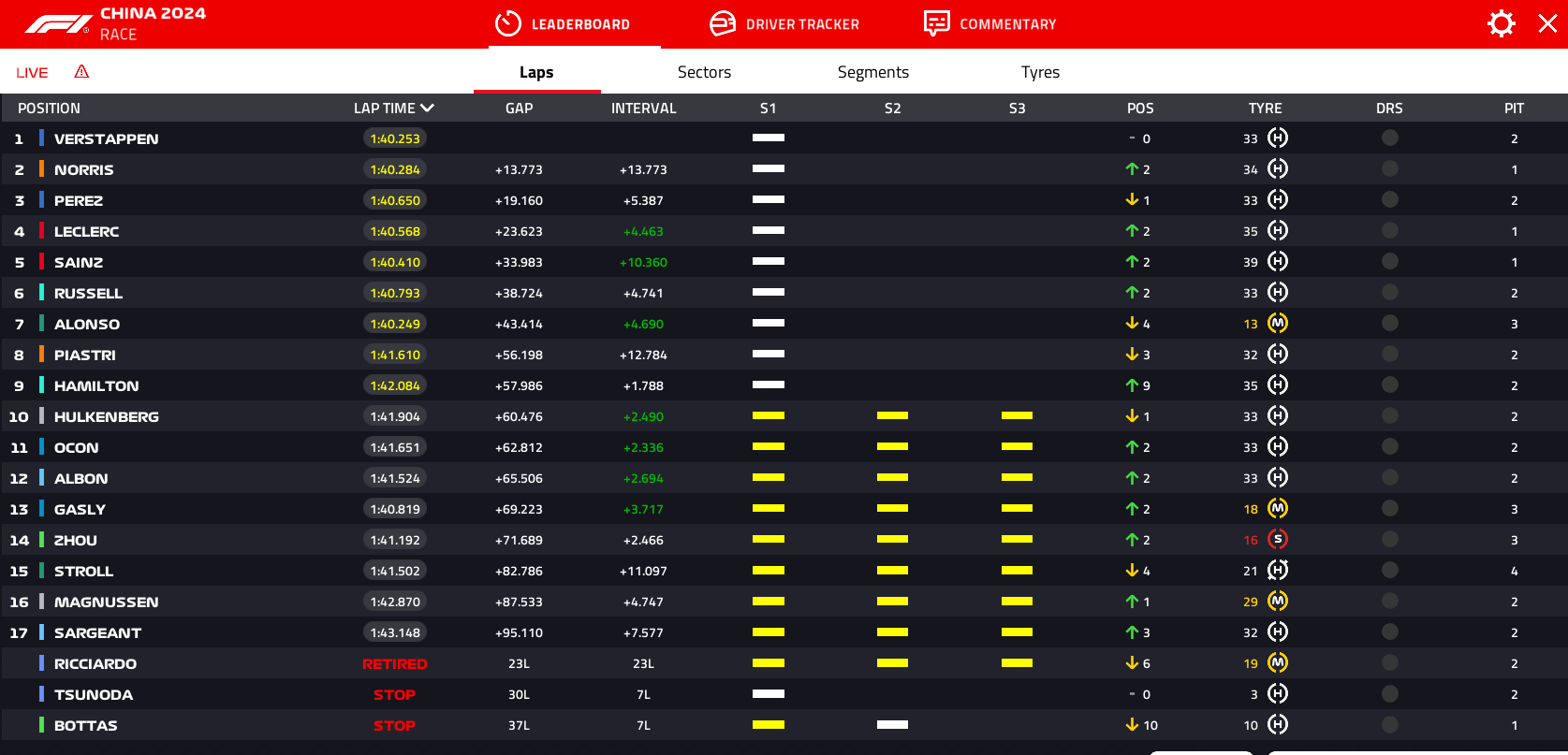The image size is (1568, 755).
Task: Click Norris's green position-gained arrow
Action: [1132, 169]
